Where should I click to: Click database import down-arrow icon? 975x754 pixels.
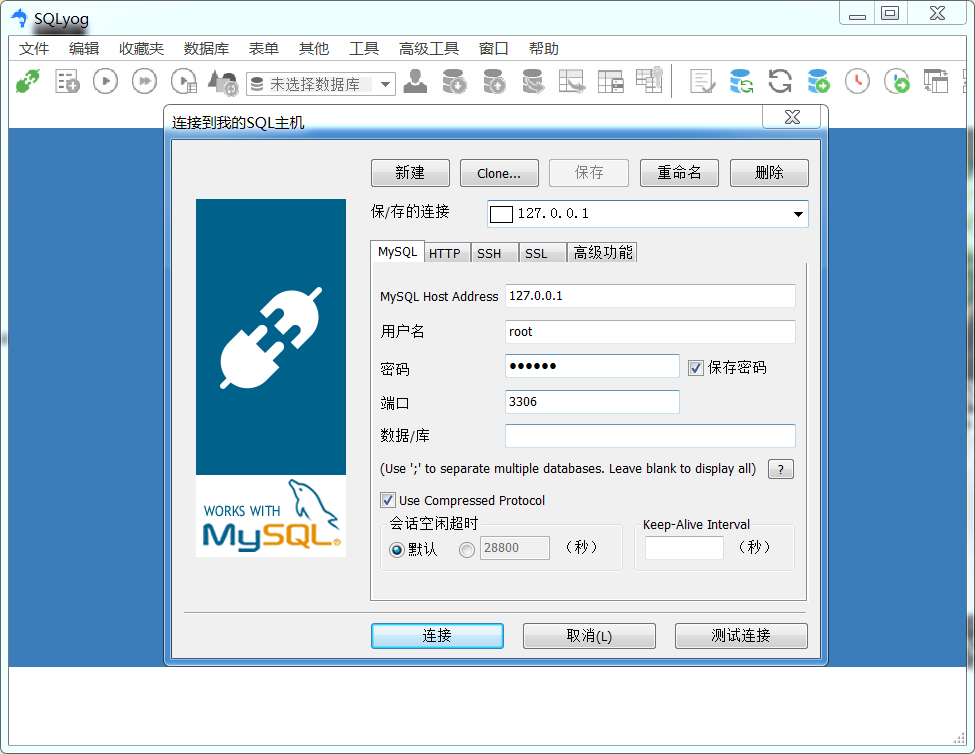[455, 81]
